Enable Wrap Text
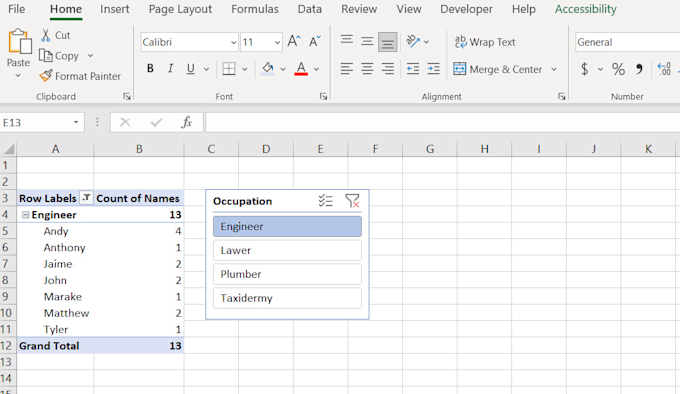Image resolution: width=680 pixels, height=394 pixels. [485, 42]
